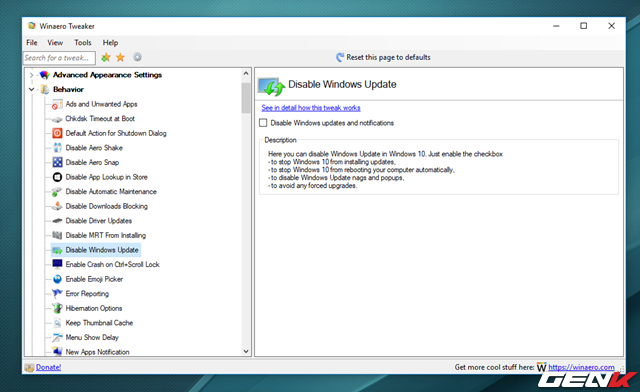Viewport: 640px width, 392px height.
Task: Click the add-to-favorites star with plus icon
Action: click(x=106, y=58)
